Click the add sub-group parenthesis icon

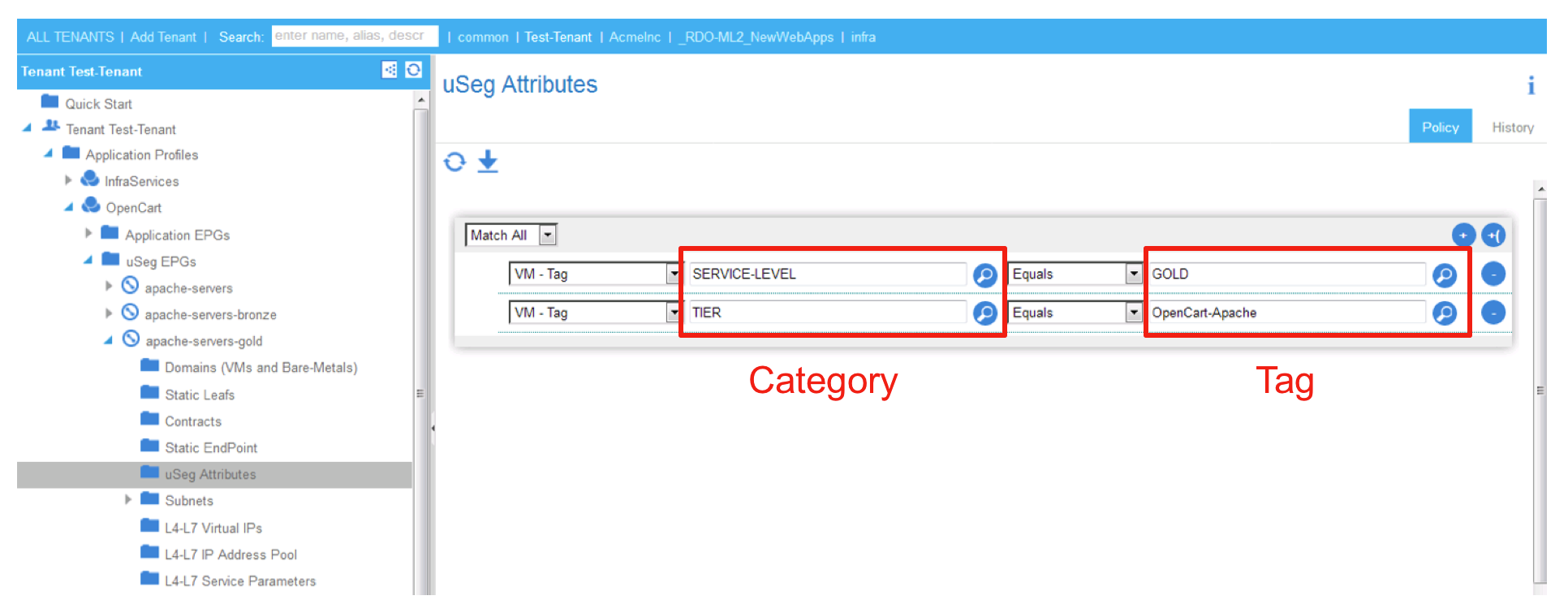pos(1493,235)
